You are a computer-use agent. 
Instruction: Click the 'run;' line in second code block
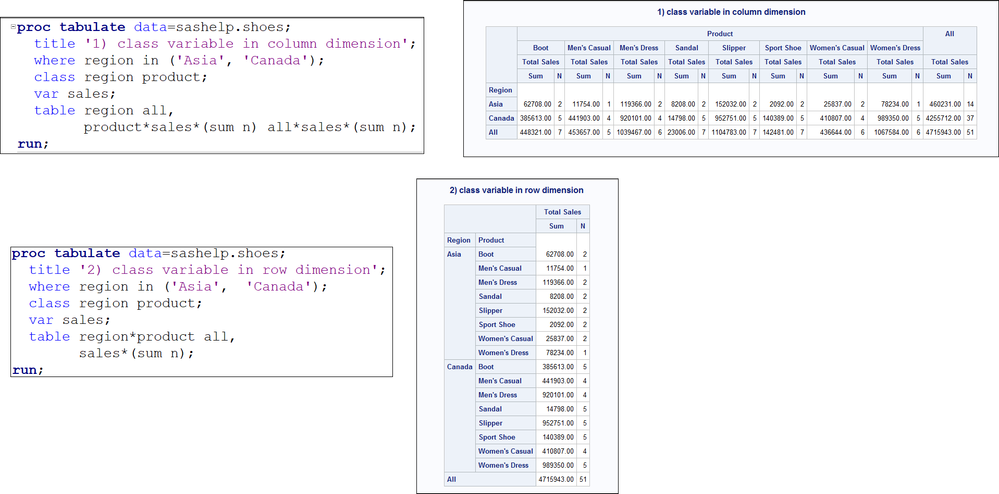[x=28, y=369]
